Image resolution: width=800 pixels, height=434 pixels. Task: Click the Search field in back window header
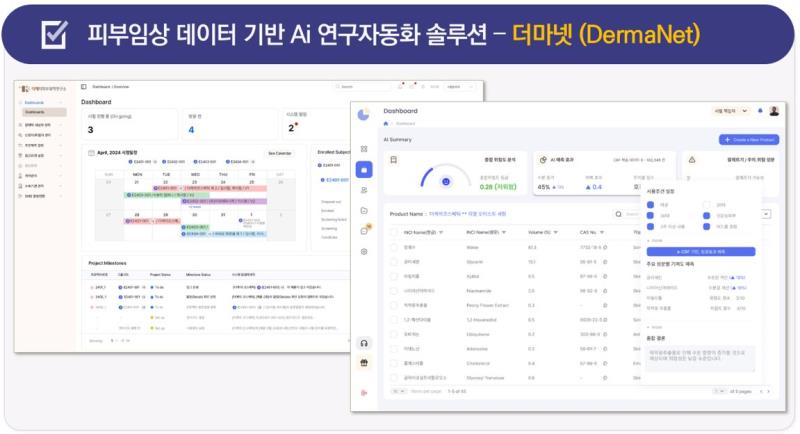(x=362, y=87)
